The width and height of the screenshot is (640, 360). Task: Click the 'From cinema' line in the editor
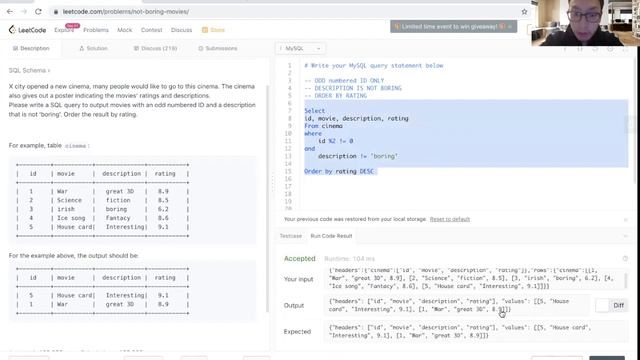coord(323,126)
